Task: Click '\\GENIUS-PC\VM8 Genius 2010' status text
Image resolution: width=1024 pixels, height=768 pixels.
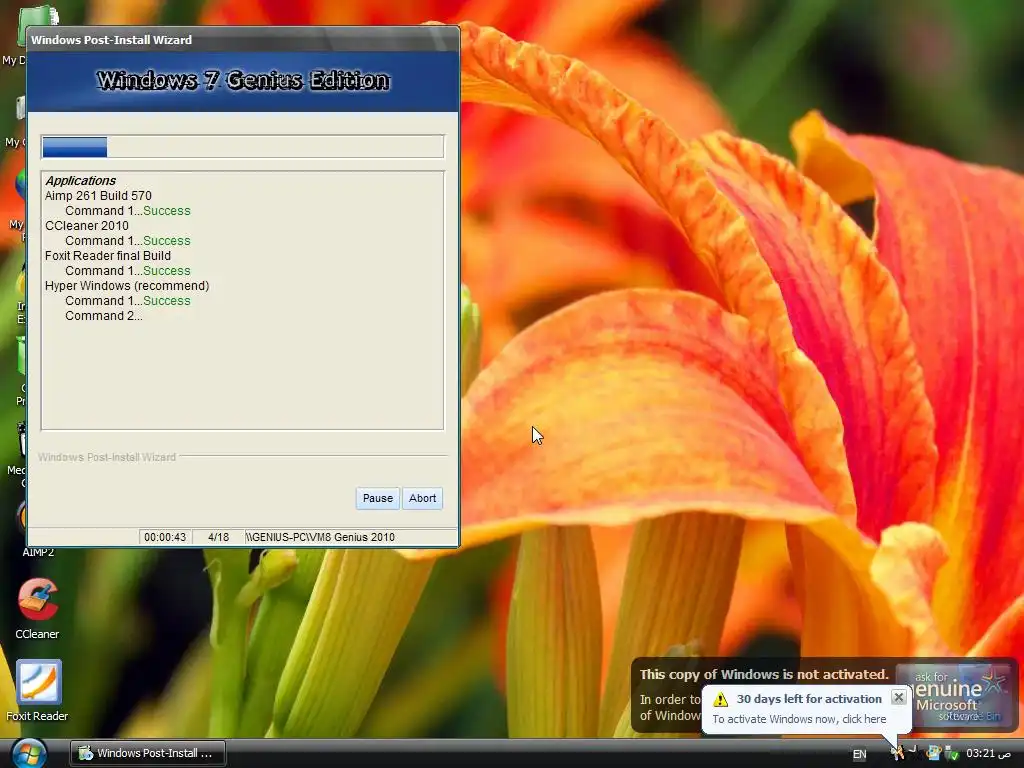Action: point(320,537)
